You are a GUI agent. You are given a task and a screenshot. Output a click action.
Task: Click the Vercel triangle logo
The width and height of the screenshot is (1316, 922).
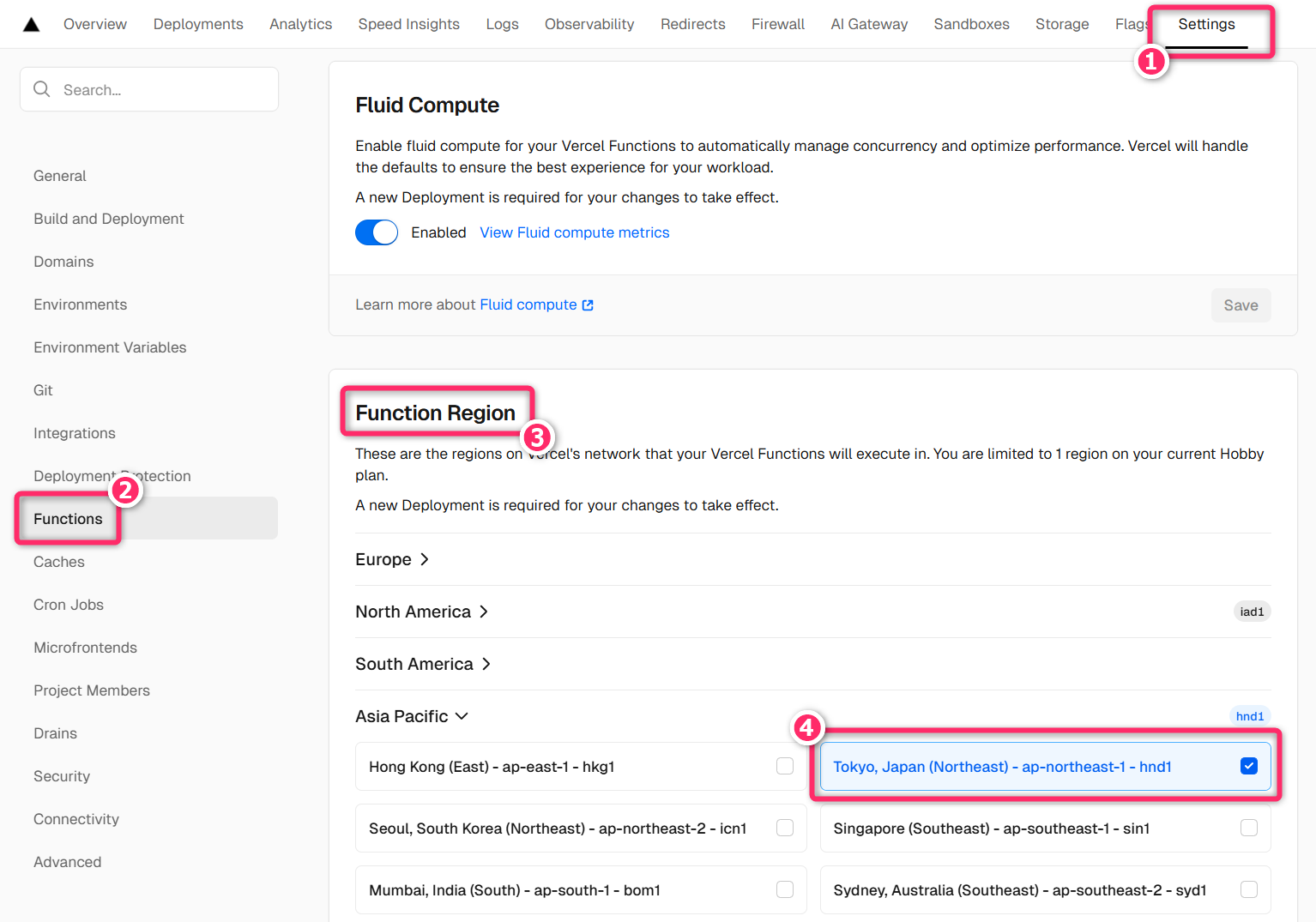click(31, 24)
